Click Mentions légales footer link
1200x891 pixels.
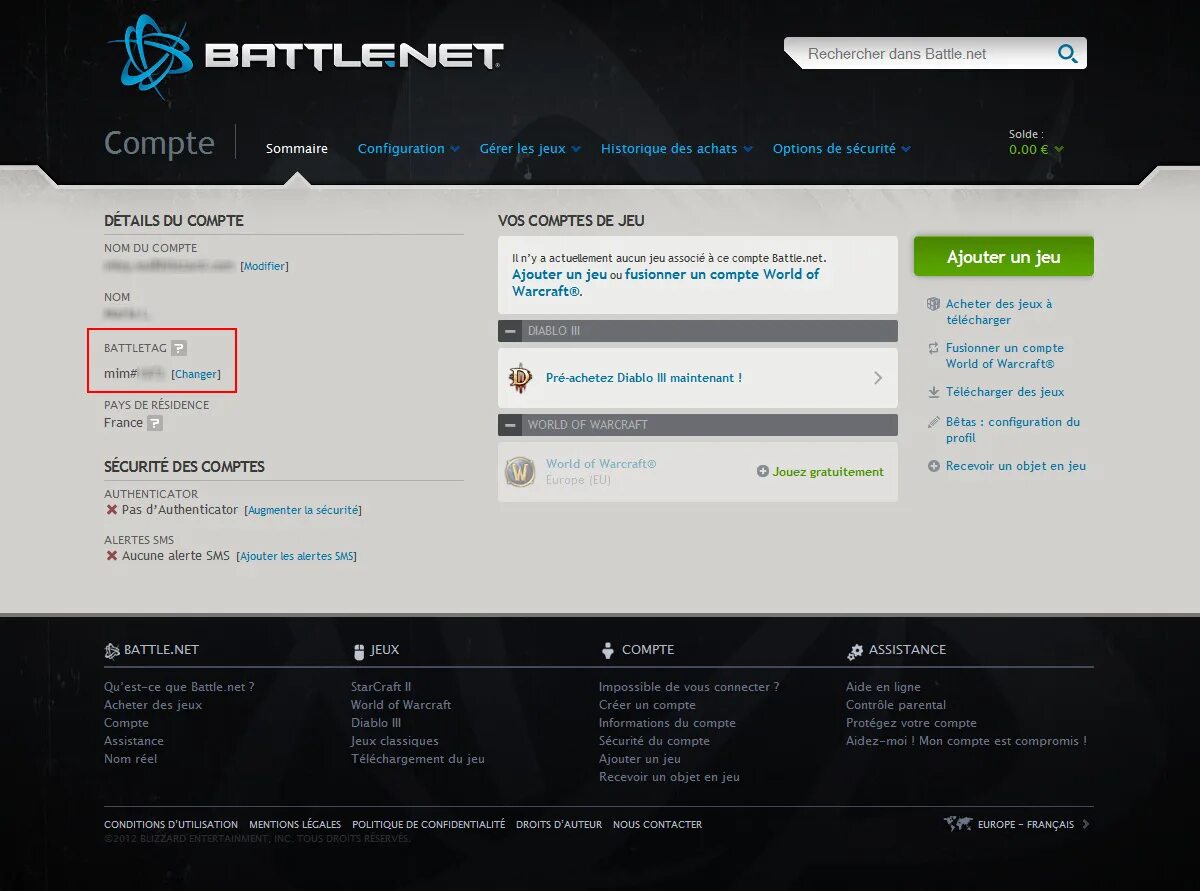tap(295, 825)
